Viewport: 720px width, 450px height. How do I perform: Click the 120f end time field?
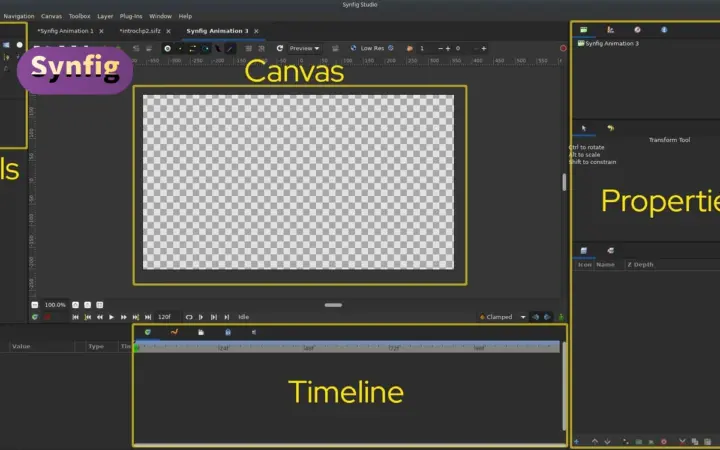coord(166,317)
